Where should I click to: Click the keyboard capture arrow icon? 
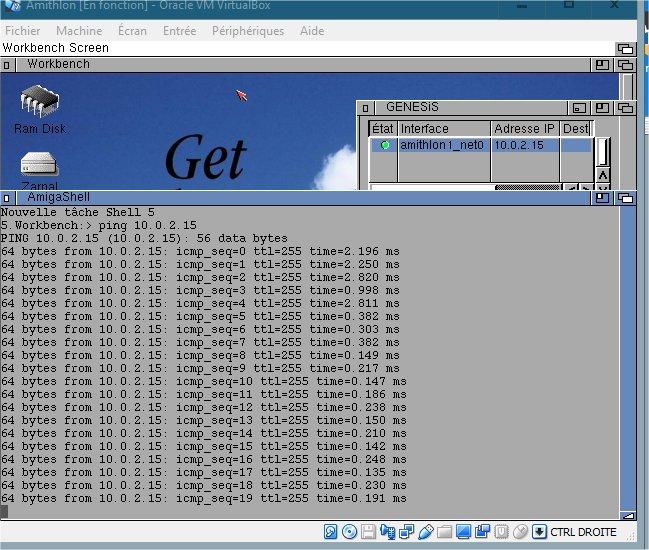tap(539, 532)
